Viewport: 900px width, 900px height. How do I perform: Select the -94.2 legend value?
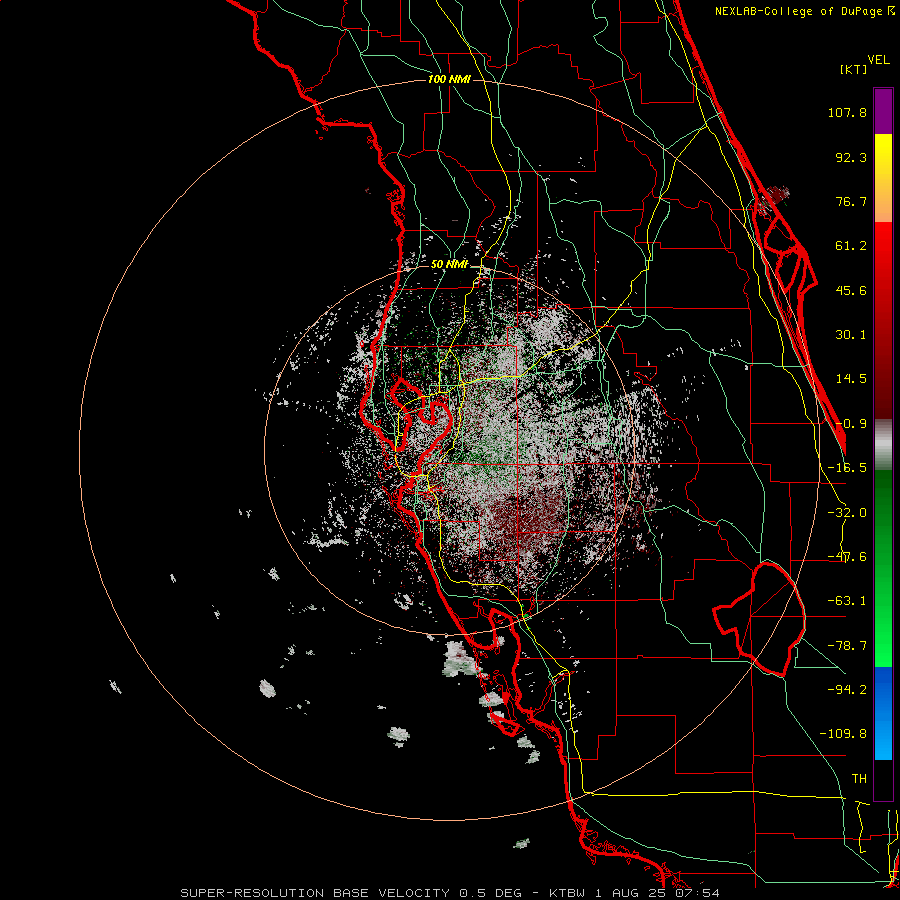click(x=847, y=689)
